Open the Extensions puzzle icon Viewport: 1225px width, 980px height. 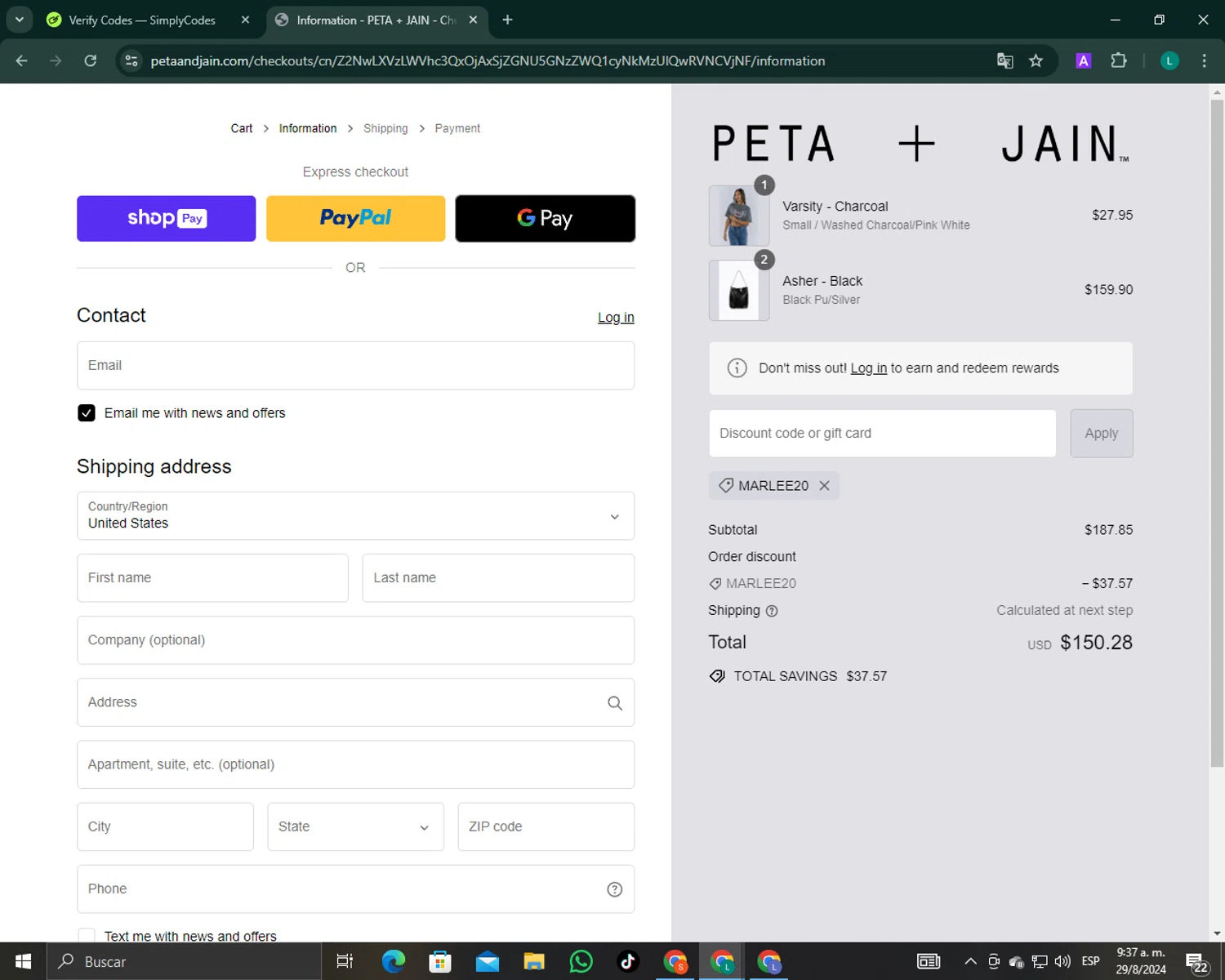click(x=1119, y=60)
